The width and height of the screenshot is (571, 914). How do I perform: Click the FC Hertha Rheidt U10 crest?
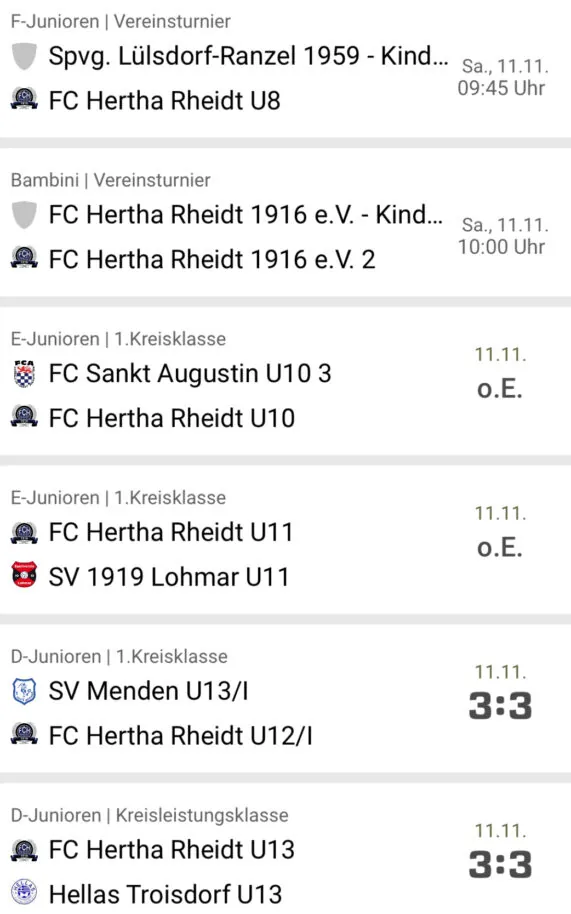click(x=24, y=417)
